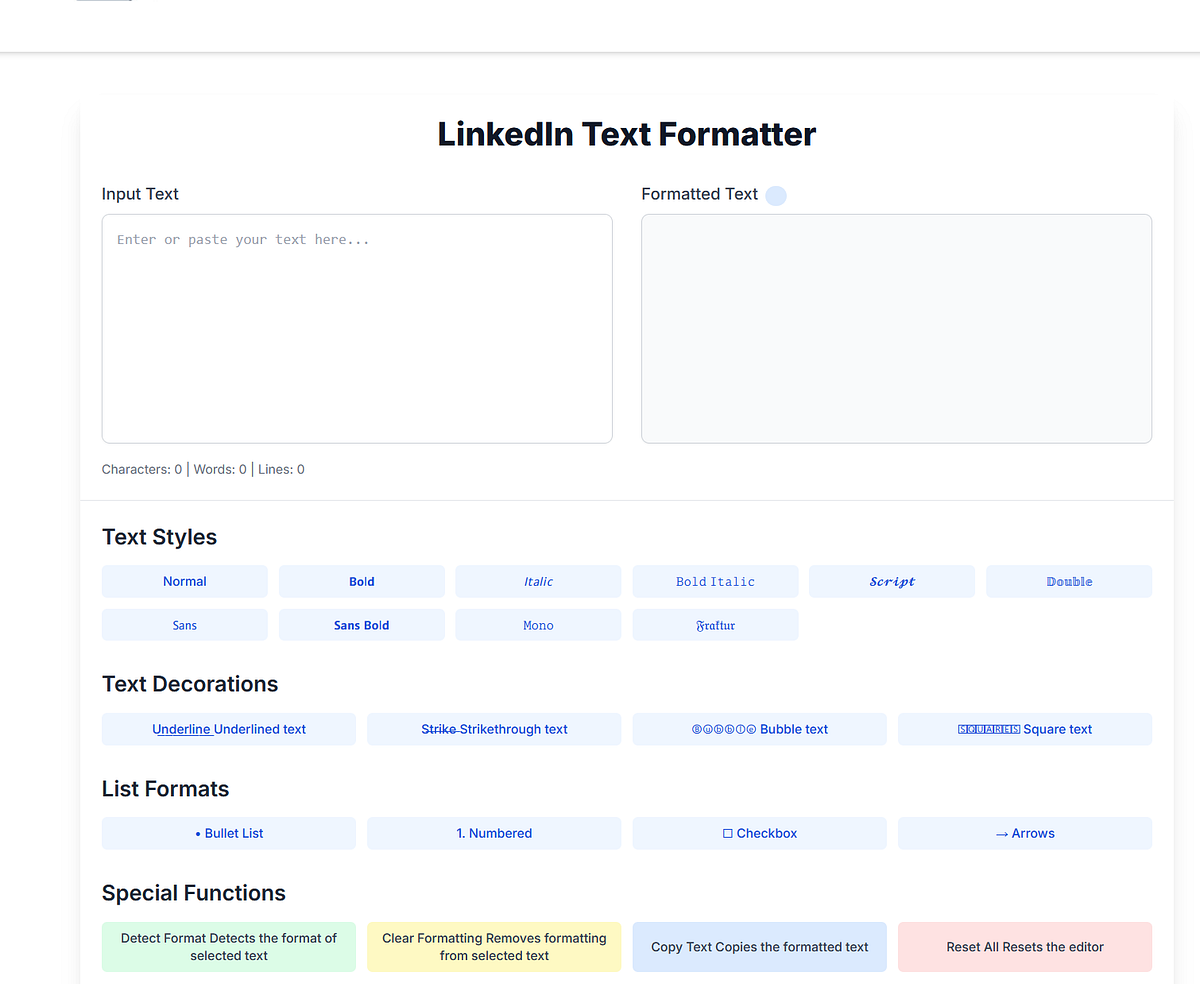Create a Numbered list
The image size is (1200, 984).
[493, 833]
